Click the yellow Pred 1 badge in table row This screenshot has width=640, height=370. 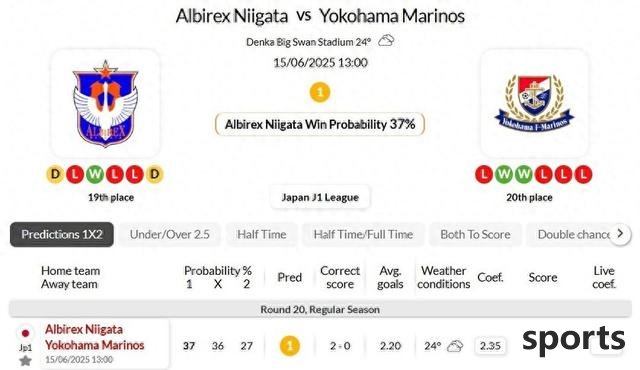click(290, 346)
